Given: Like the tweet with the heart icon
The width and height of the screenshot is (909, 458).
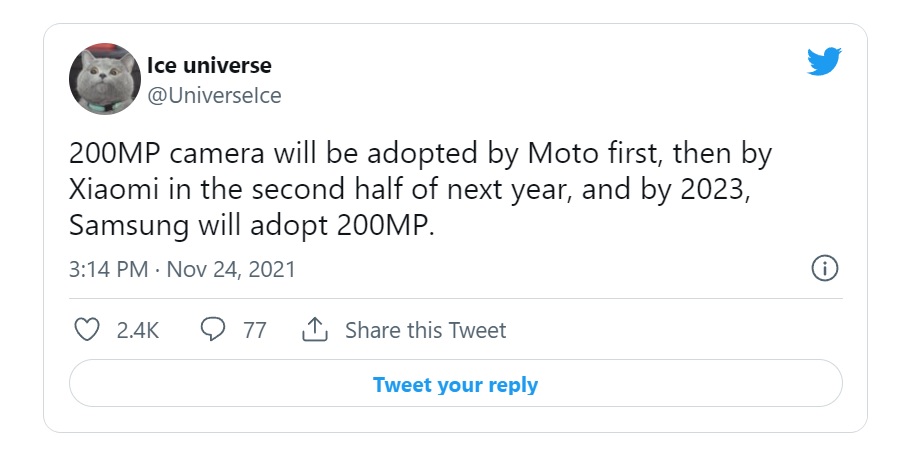Looking at the screenshot, I should (88, 330).
